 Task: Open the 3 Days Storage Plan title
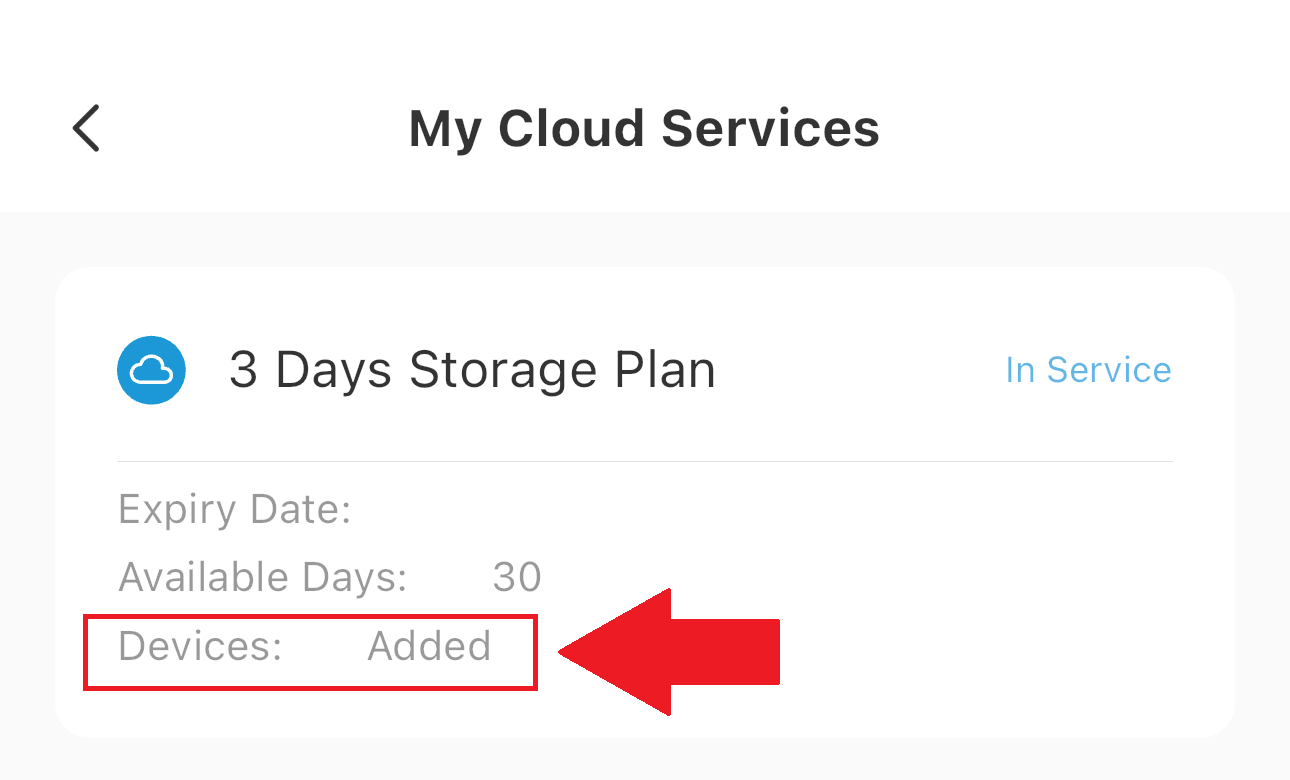coord(472,370)
